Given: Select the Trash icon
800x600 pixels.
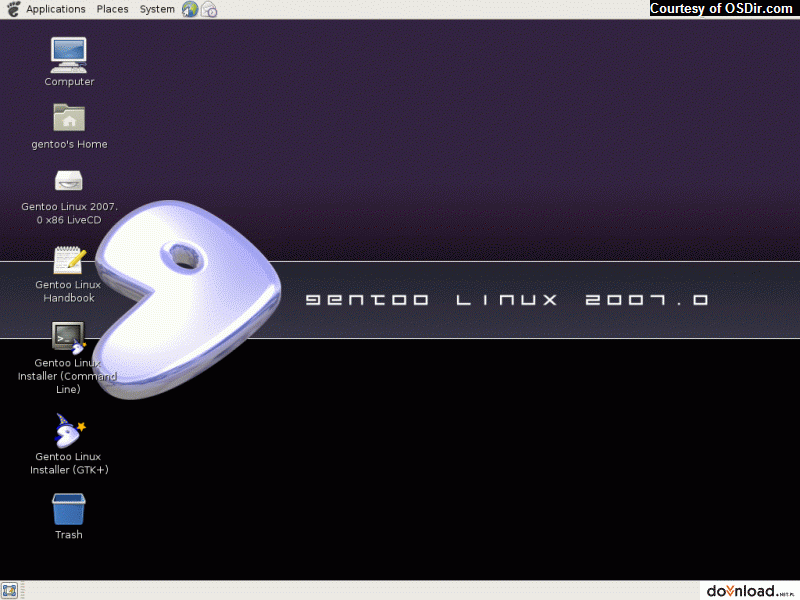Looking at the screenshot, I should pyautogui.click(x=68, y=509).
